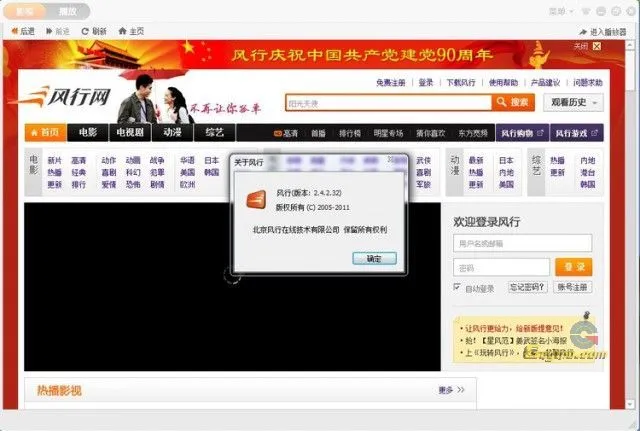This screenshot has height=431, width=640.
Task: Select the 华语 region link
Action: (187, 160)
